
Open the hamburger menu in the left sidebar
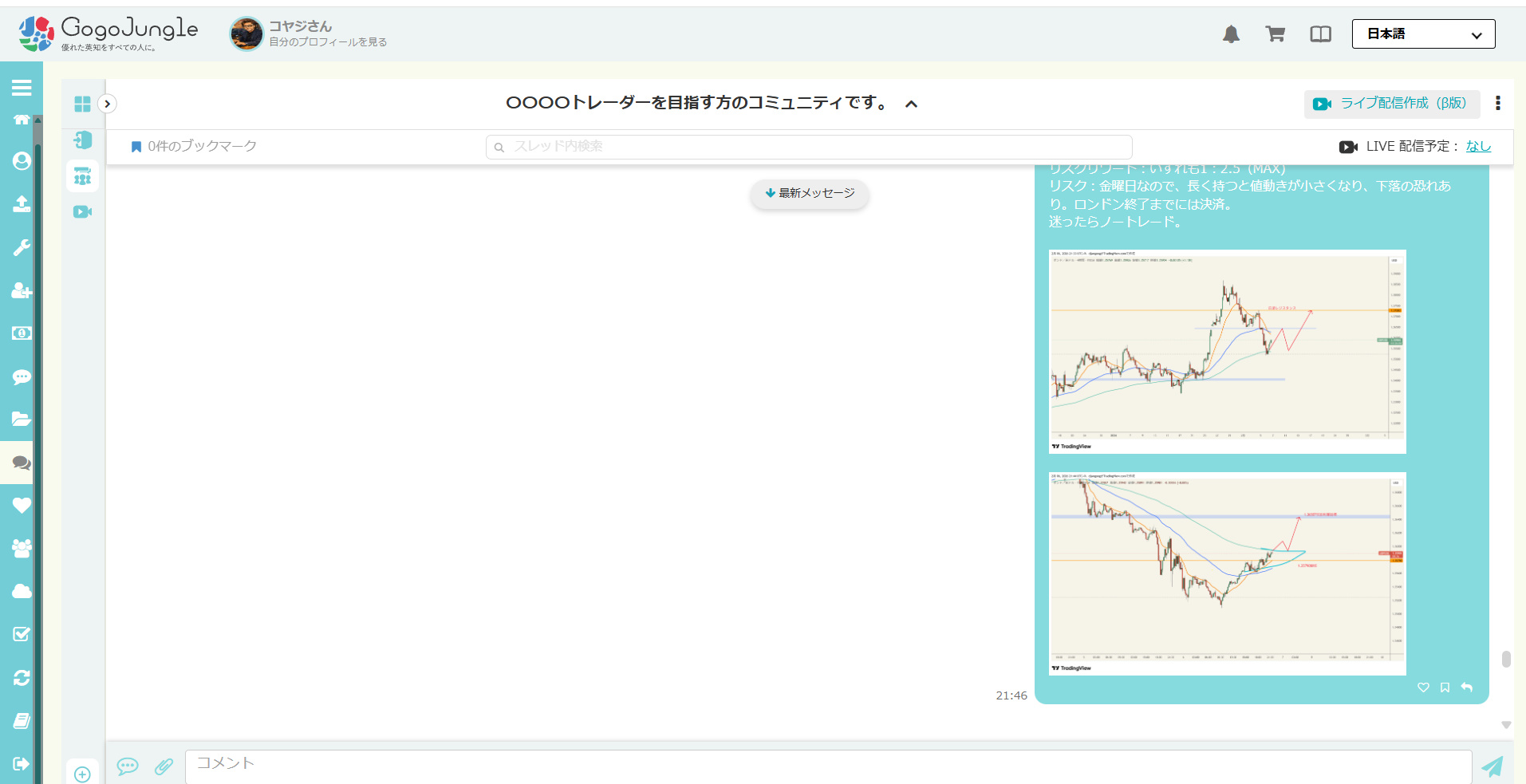[22, 88]
